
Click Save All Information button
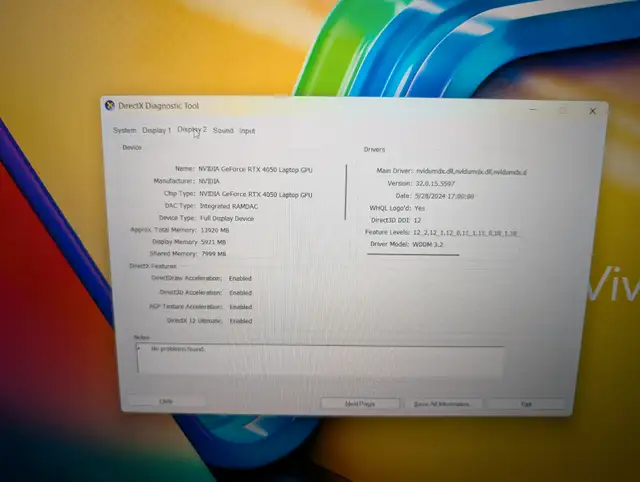tap(441, 404)
